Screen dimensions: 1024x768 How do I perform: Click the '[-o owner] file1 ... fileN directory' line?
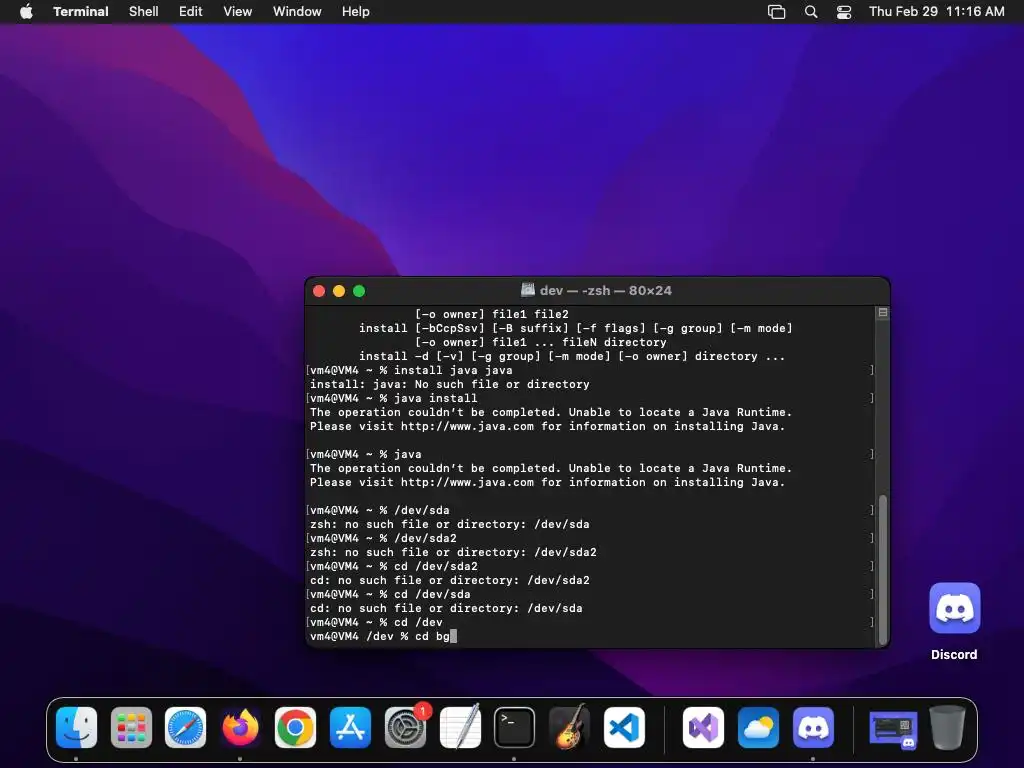point(541,342)
